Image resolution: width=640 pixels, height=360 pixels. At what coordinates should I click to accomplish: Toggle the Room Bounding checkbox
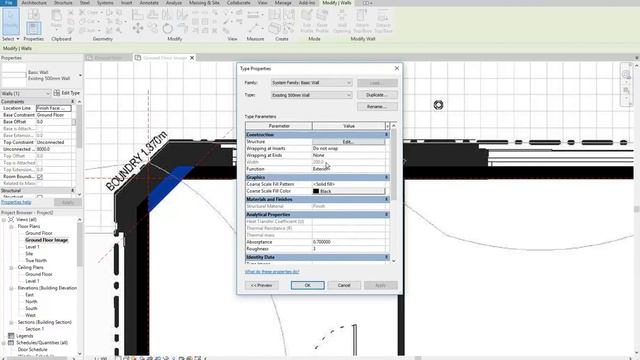(x=40, y=177)
